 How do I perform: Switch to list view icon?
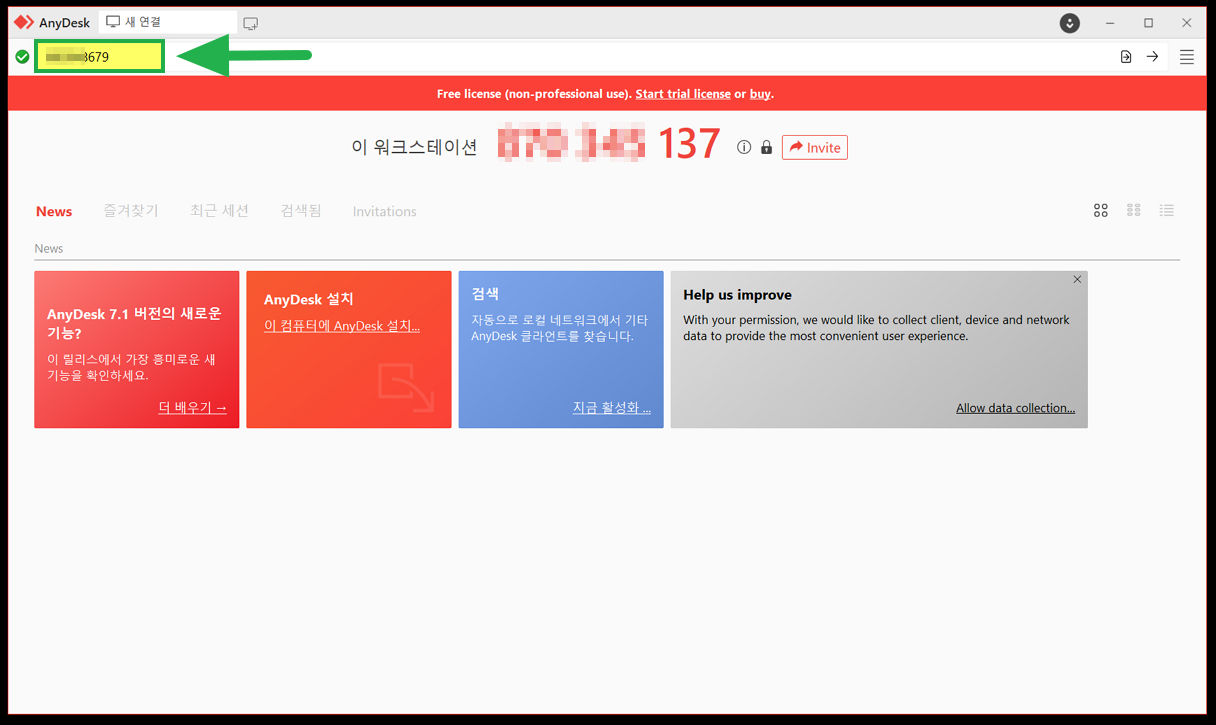tap(1167, 210)
